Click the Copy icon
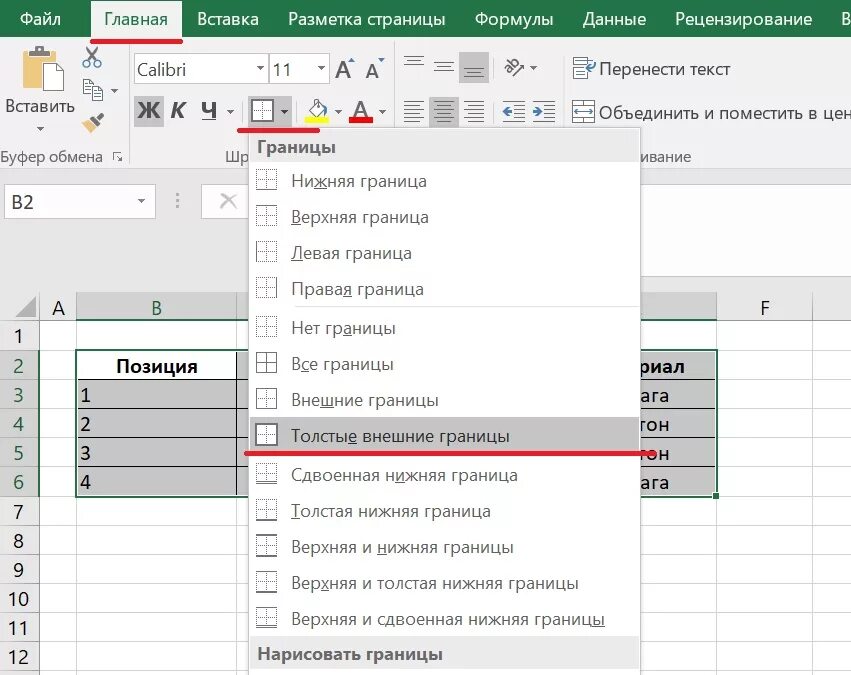851x675 pixels. 93,90
